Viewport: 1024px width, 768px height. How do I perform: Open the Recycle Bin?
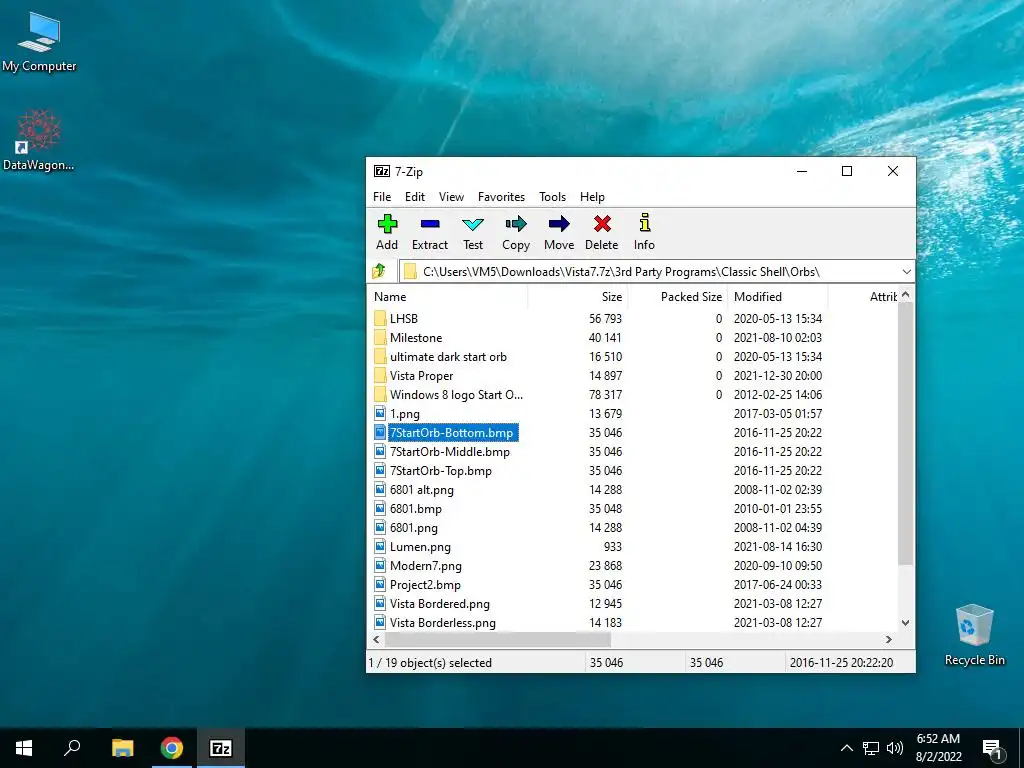click(974, 635)
